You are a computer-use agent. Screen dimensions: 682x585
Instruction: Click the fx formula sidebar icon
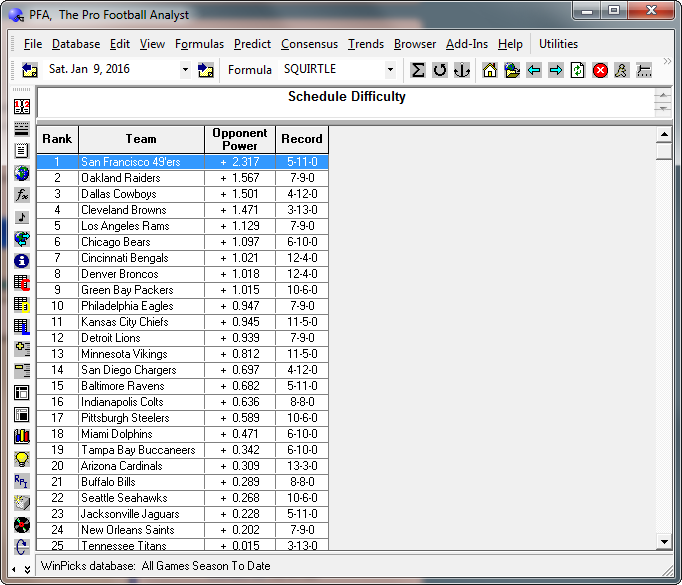pos(22,194)
